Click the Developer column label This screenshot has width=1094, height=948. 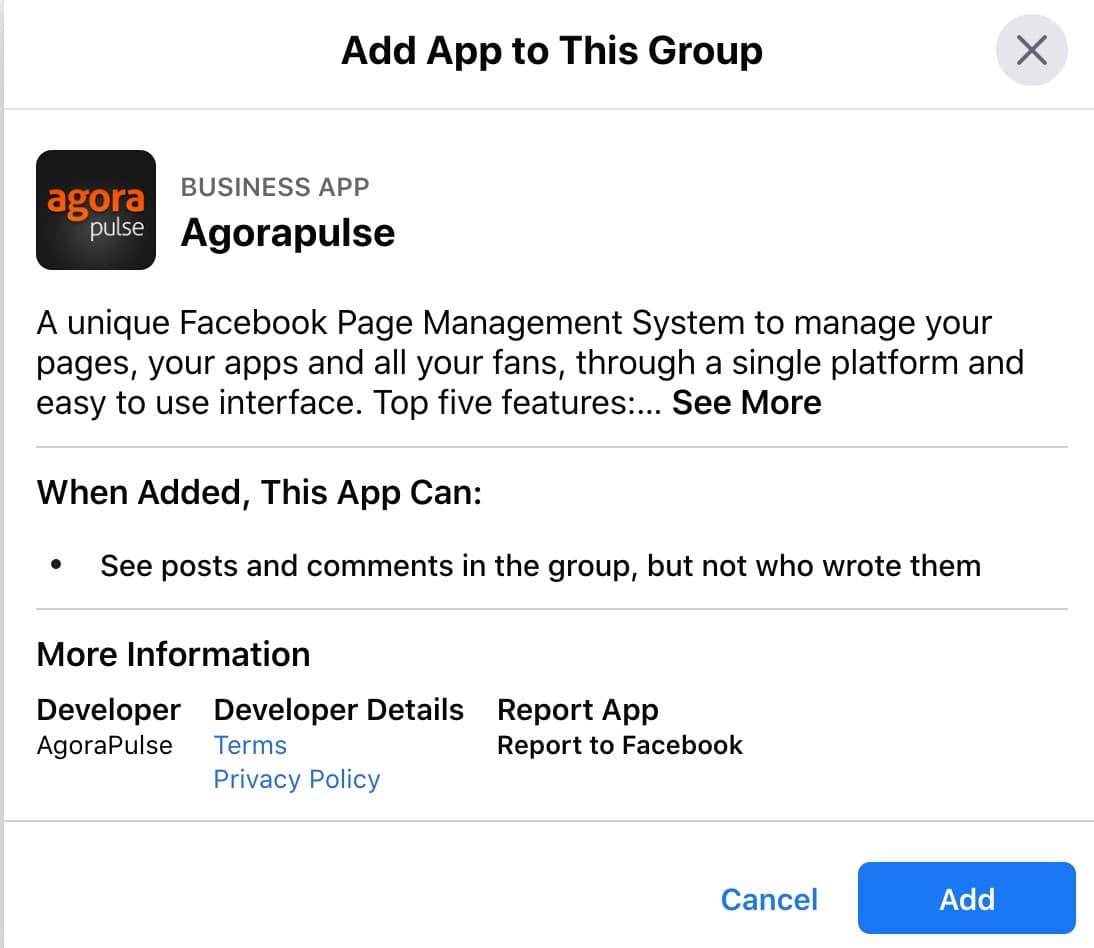click(x=108, y=710)
